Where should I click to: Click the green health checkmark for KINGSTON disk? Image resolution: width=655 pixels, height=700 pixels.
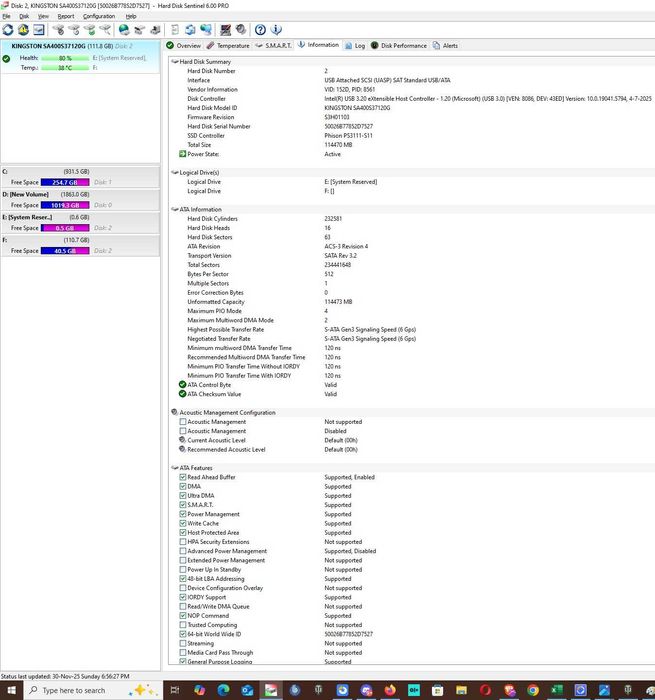6,58
